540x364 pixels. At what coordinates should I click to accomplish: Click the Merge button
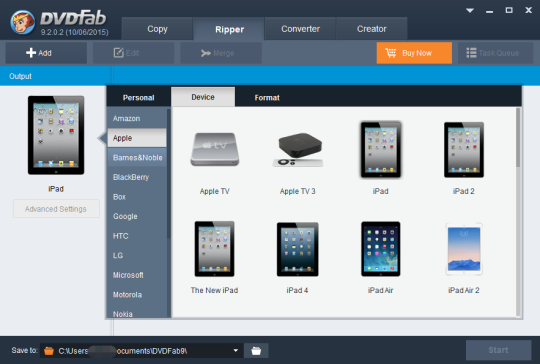221,53
